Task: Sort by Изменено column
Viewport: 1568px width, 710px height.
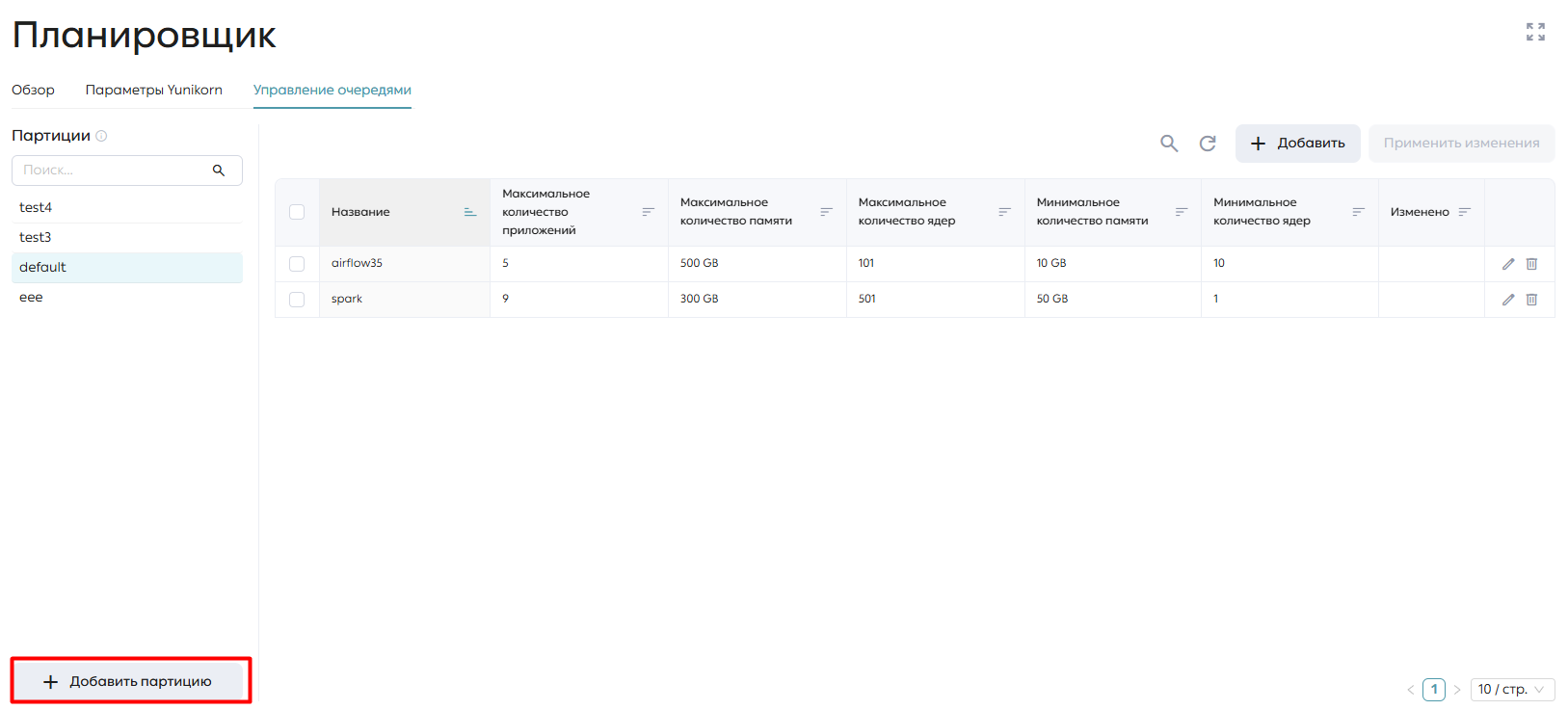Action: point(1465,212)
